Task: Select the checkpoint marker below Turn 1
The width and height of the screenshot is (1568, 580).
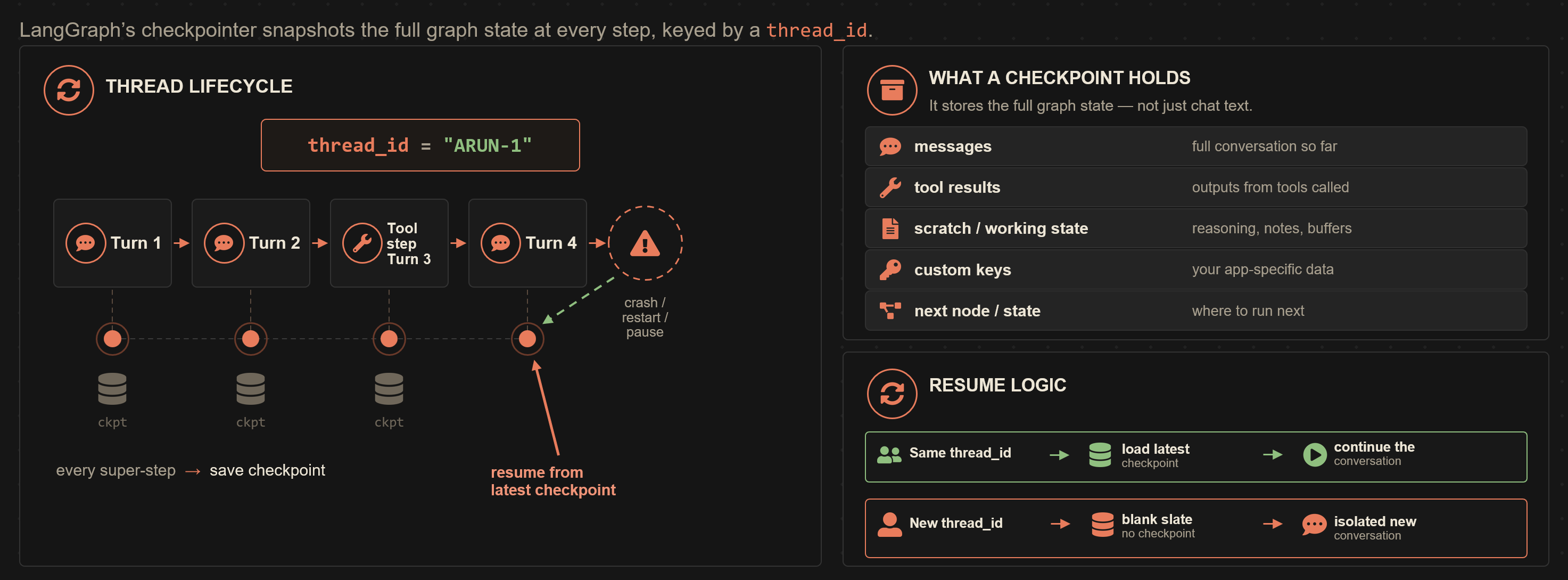Action: coord(112,339)
